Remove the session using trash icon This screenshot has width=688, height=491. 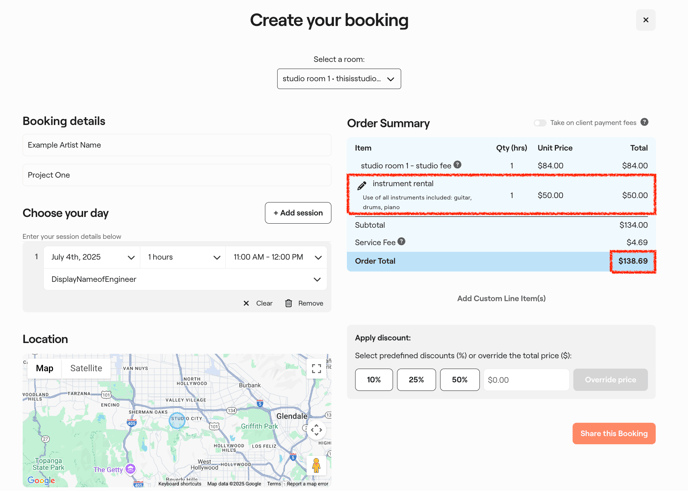[x=289, y=303]
